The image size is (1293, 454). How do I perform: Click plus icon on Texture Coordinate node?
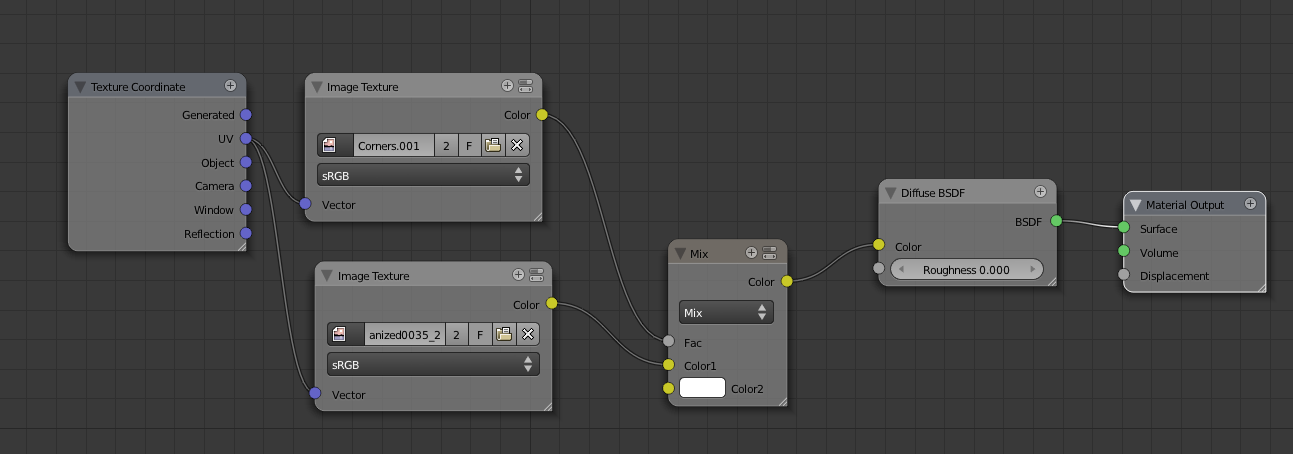[230, 86]
